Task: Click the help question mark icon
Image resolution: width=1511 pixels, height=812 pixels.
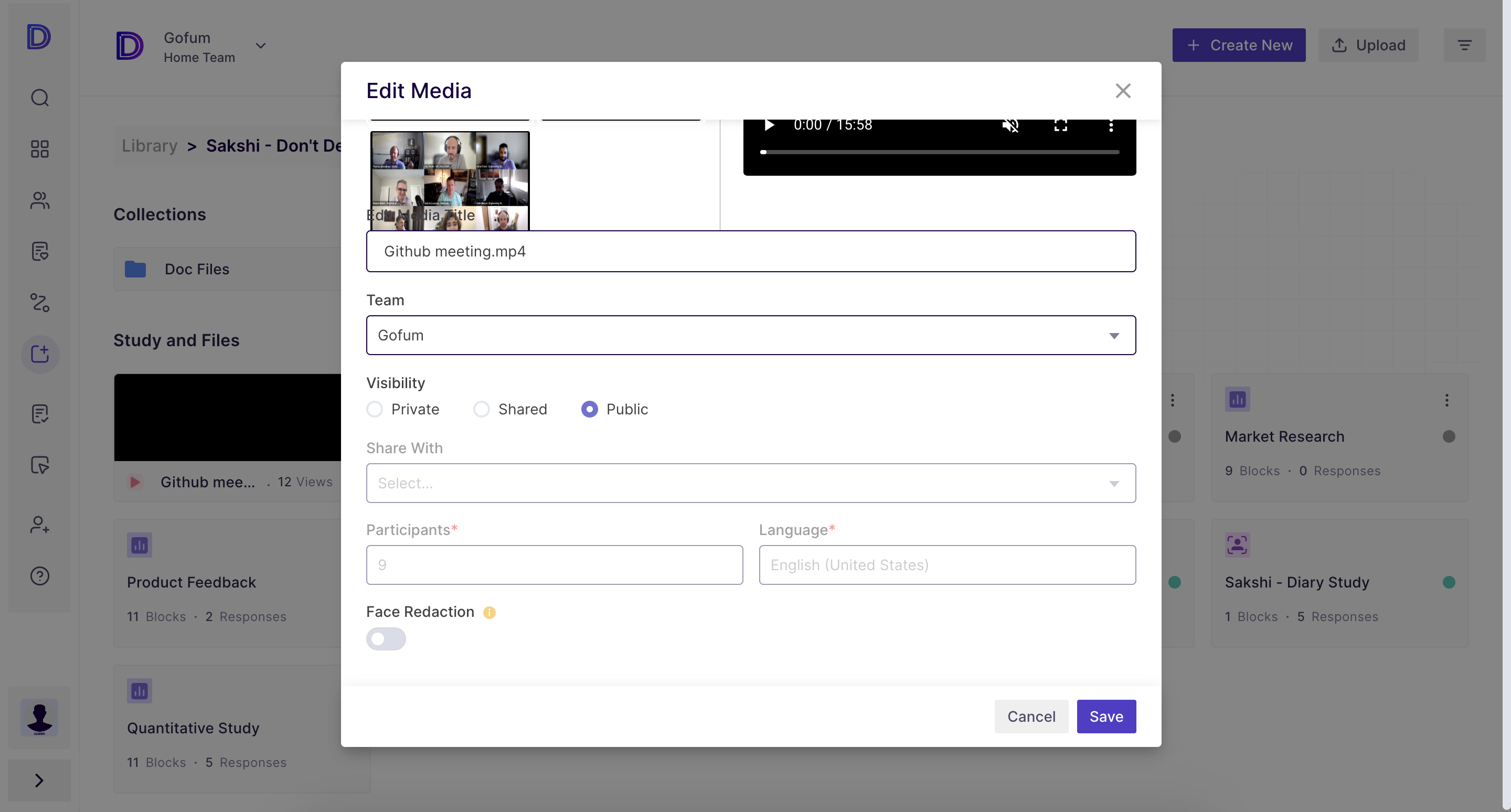Action: pyautogui.click(x=39, y=576)
